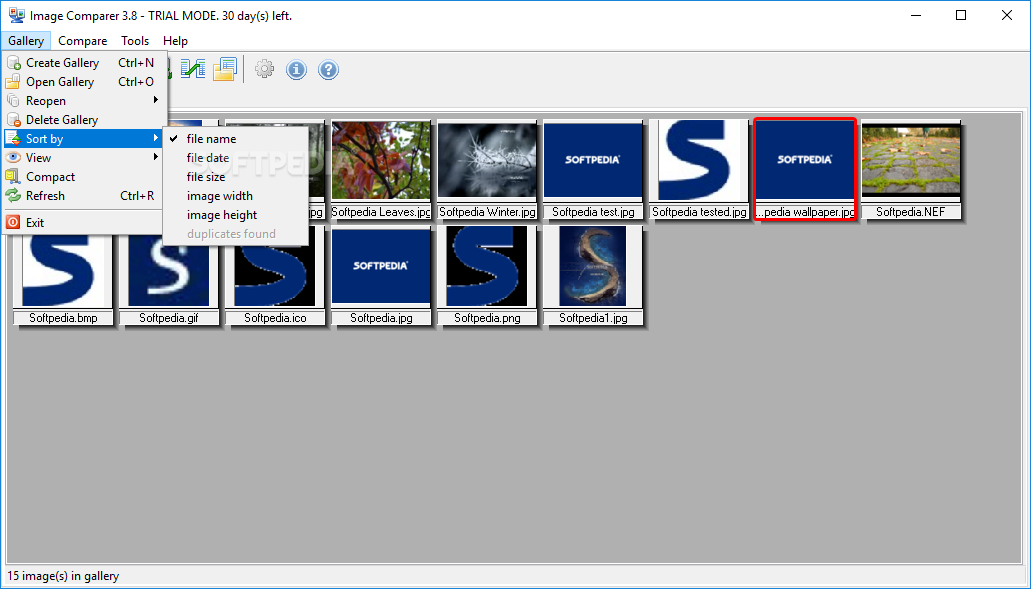Click the blue info toolbar icon
Image resolution: width=1031 pixels, height=589 pixels.
click(x=297, y=69)
